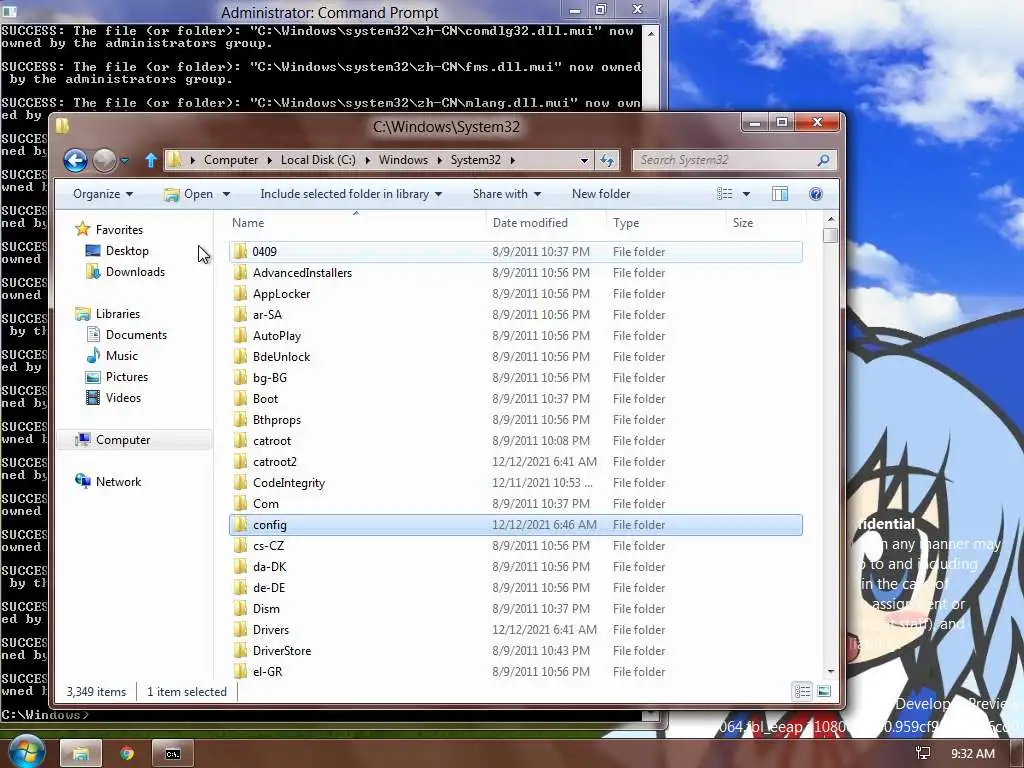1024x768 pixels.
Task: Sort by the Size column header
Action: tap(765, 223)
